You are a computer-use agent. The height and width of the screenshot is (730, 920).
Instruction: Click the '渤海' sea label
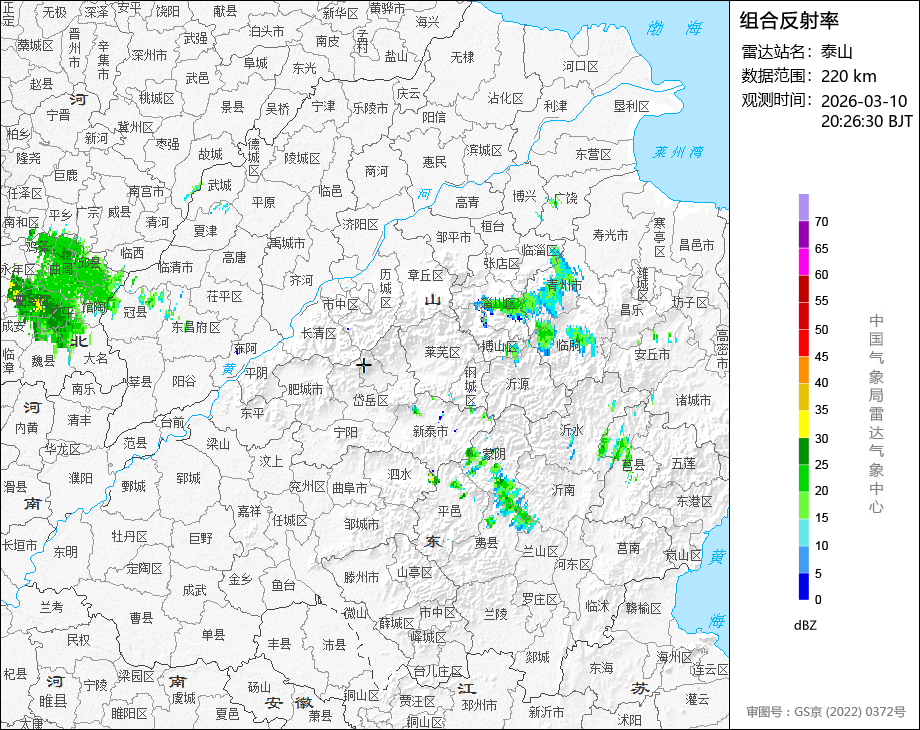click(675, 28)
